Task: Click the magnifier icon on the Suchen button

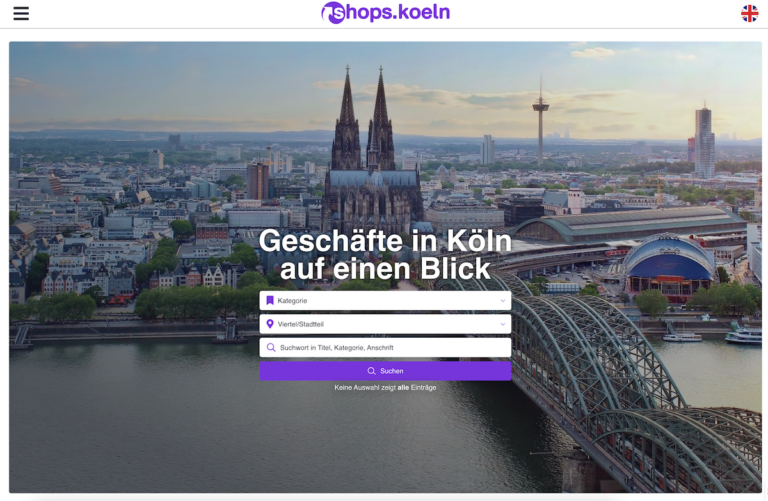Action: pyautogui.click(x=372, y=371)
